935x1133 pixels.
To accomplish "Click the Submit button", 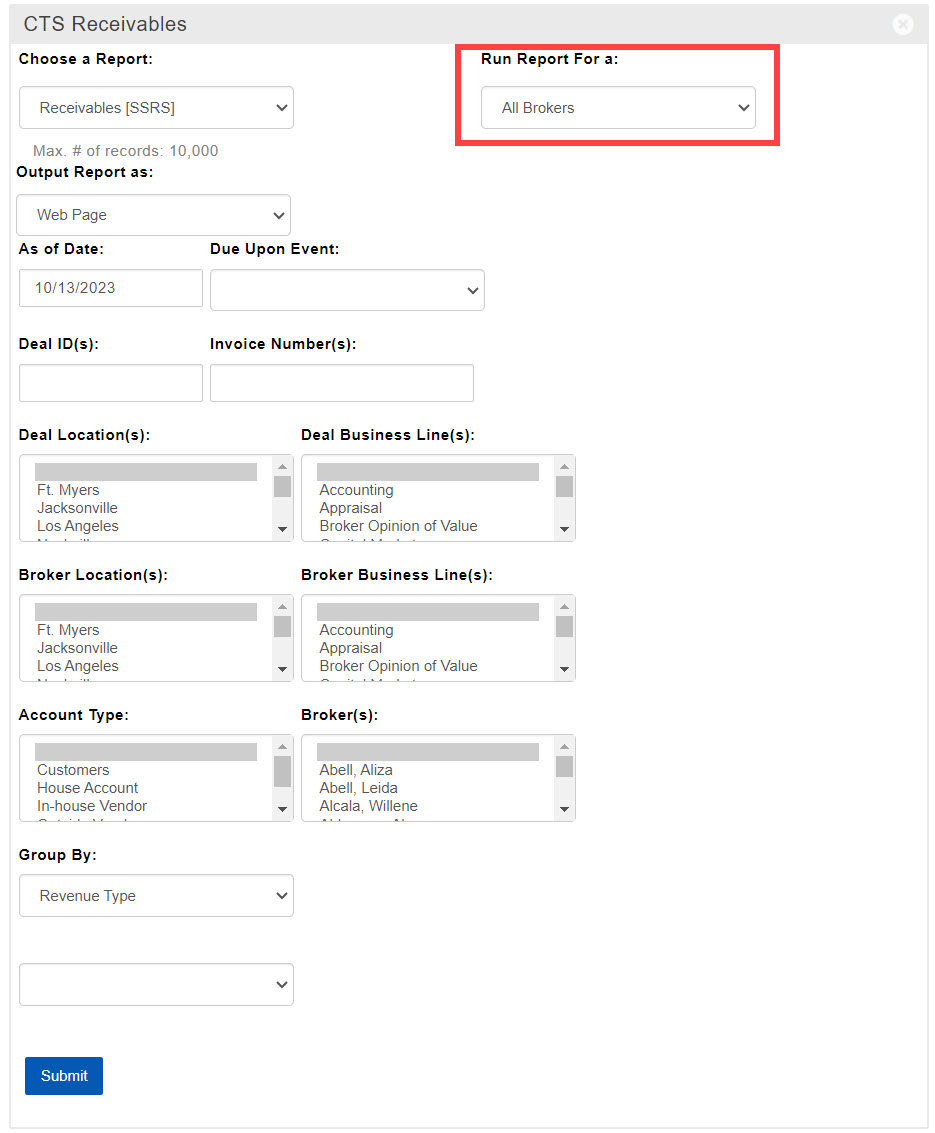I will (x=64, y=1076).
